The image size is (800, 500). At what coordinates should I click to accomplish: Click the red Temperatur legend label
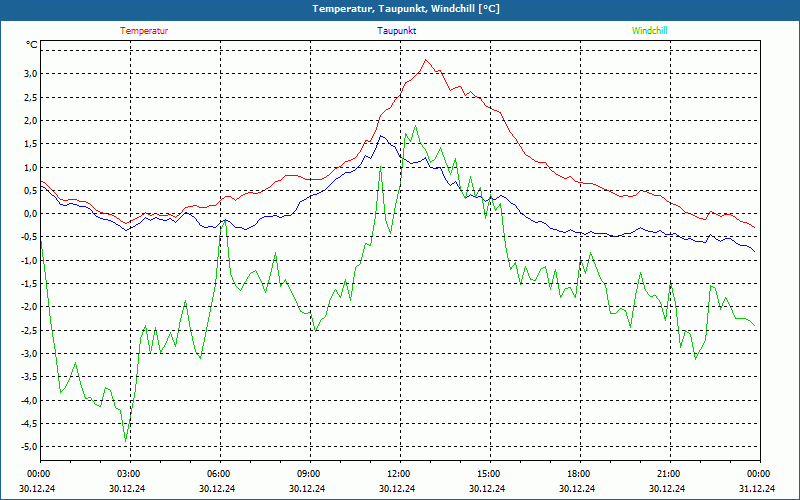[144, 31]
